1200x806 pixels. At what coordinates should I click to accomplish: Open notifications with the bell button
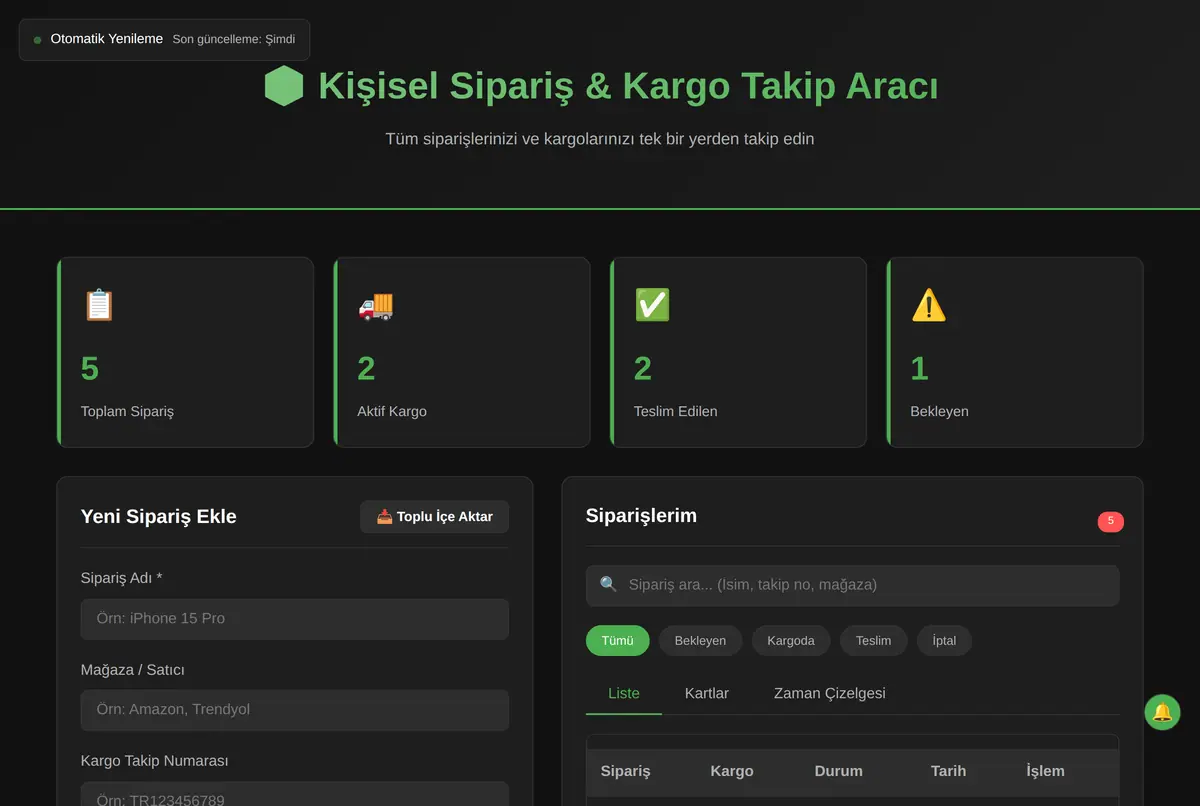point(1162,712)
